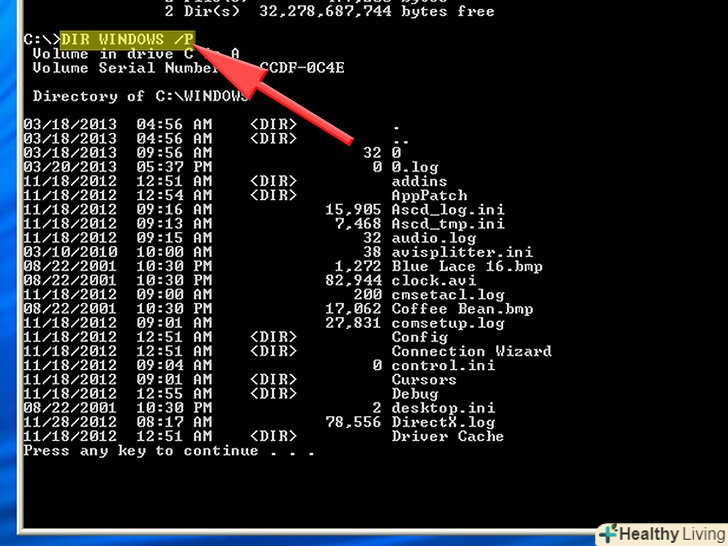The width and height of the screenshot is (728, 546).
Task: Click the time 12:54 AM
Action: click(x=174, y=195)
